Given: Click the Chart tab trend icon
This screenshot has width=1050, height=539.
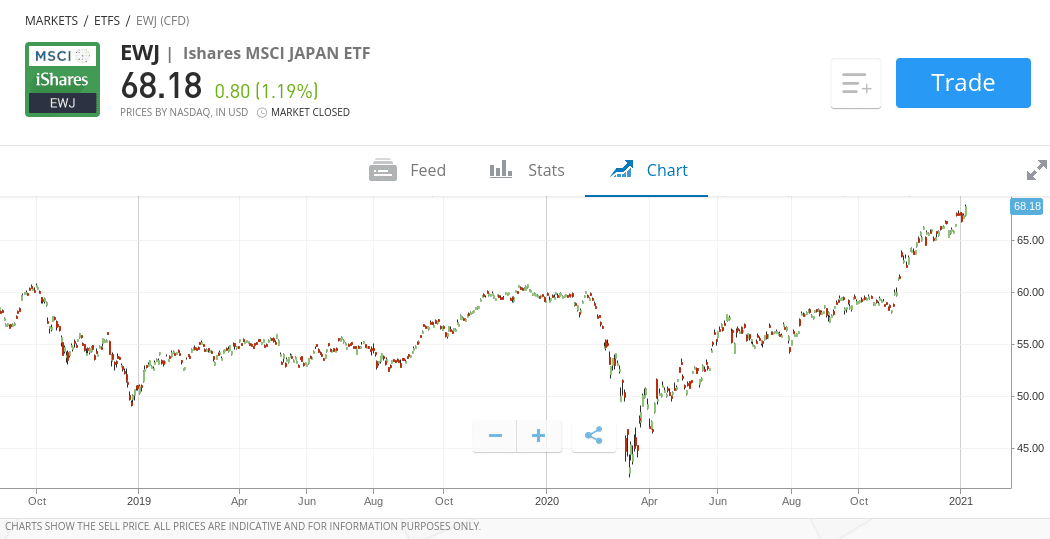Looking at the screenshot, I should 621,169.
